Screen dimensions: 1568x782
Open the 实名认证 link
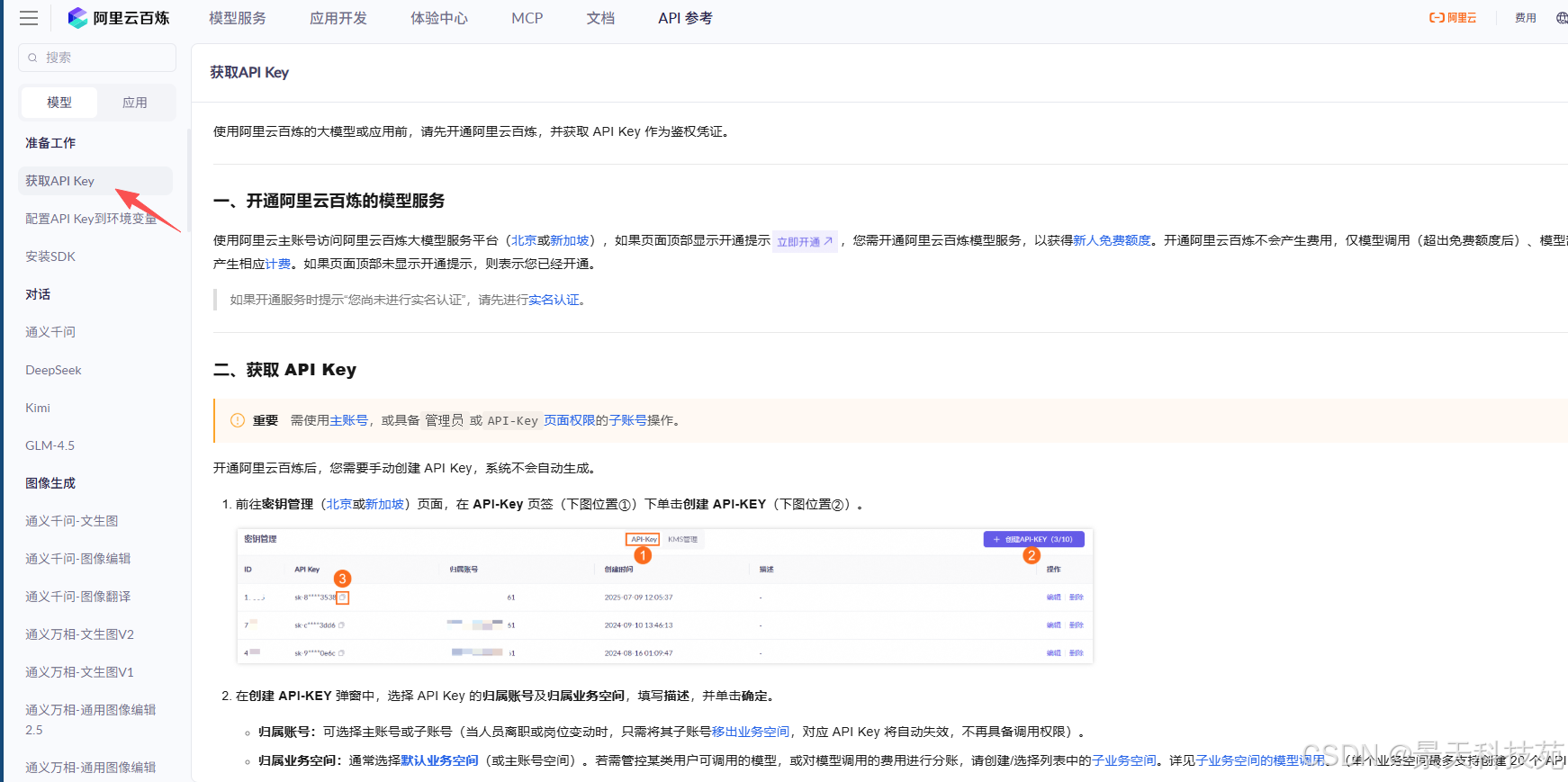(x=554, y=300)
